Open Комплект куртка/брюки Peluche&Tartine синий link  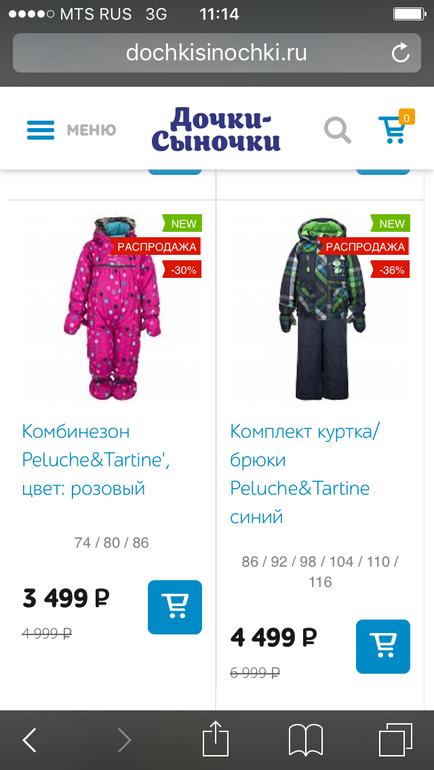point(305,474)
